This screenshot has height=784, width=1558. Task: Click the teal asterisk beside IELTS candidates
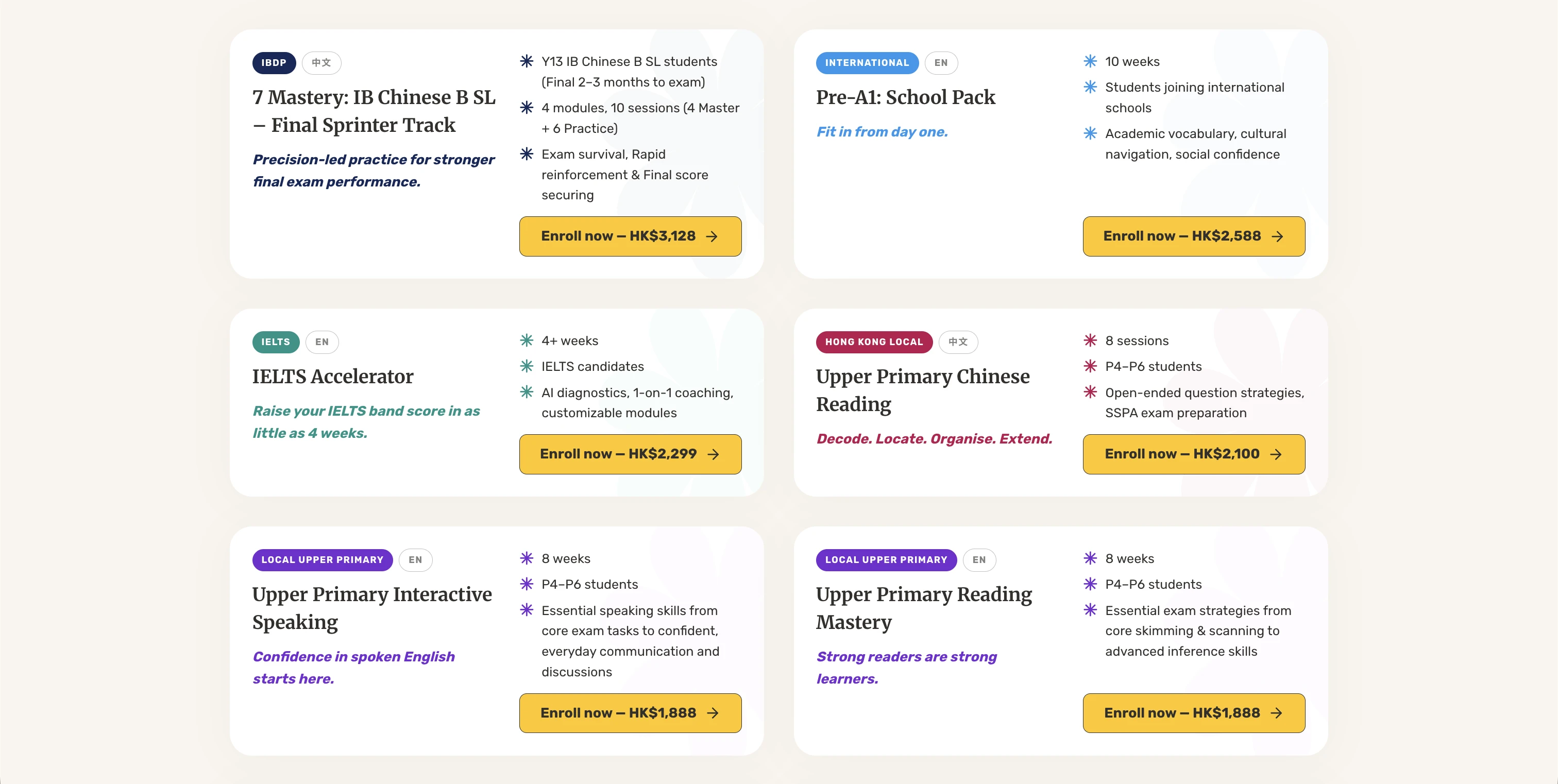pyautogui.click(x=527, y=366)
